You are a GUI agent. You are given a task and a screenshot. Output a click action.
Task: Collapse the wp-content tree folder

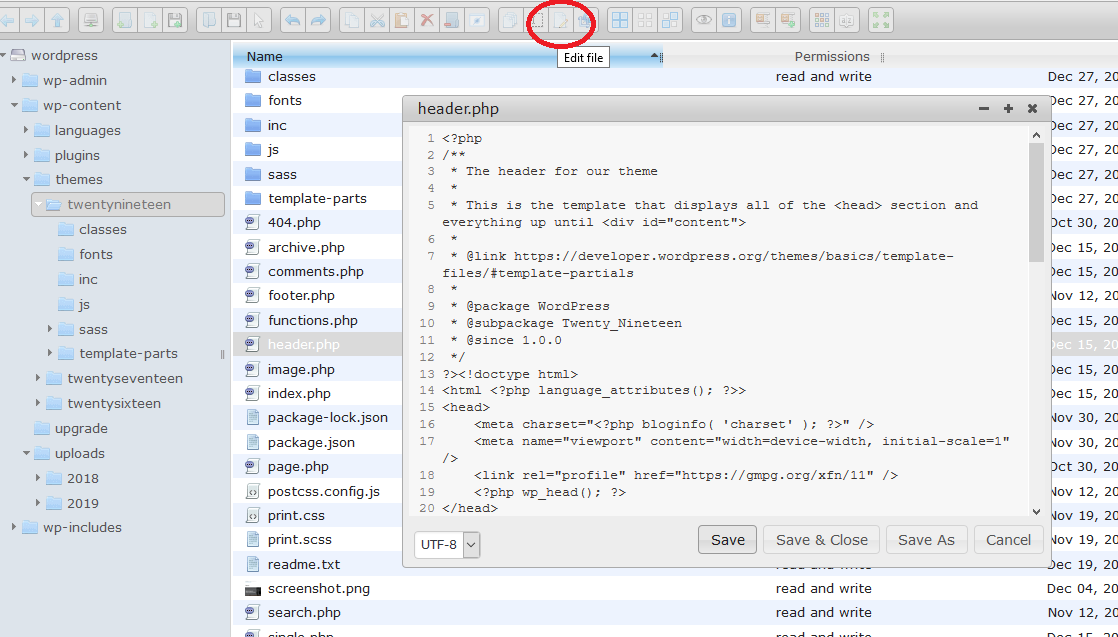coord(14,106)
